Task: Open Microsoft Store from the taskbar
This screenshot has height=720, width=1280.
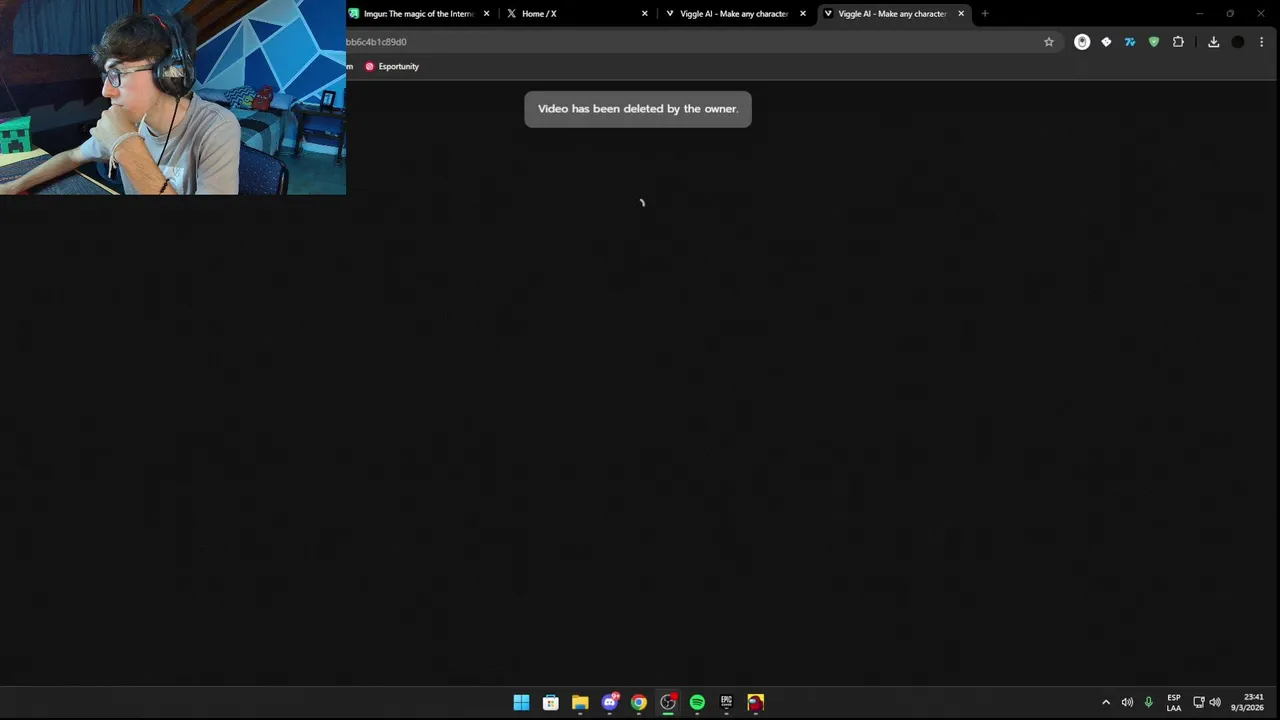Action: (x=550, y=702)
